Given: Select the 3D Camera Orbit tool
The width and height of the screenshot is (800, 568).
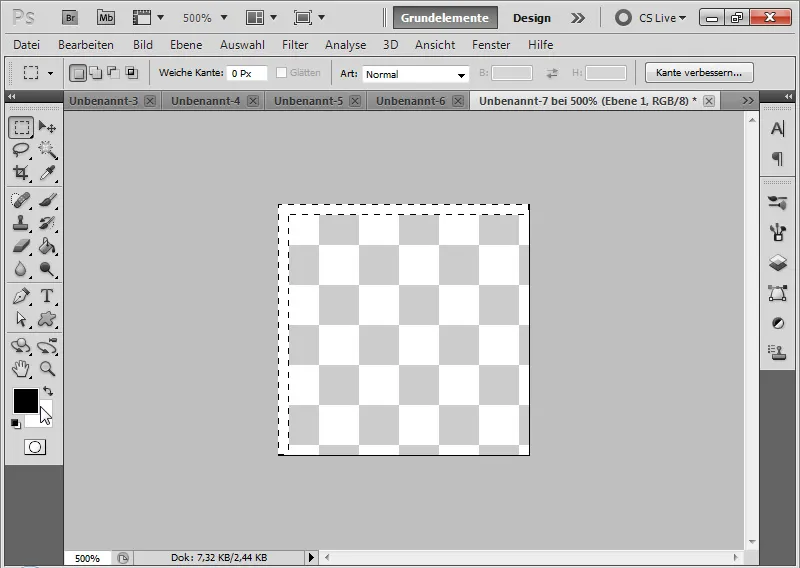Looking at the screenshot, I should coord(47,346).
